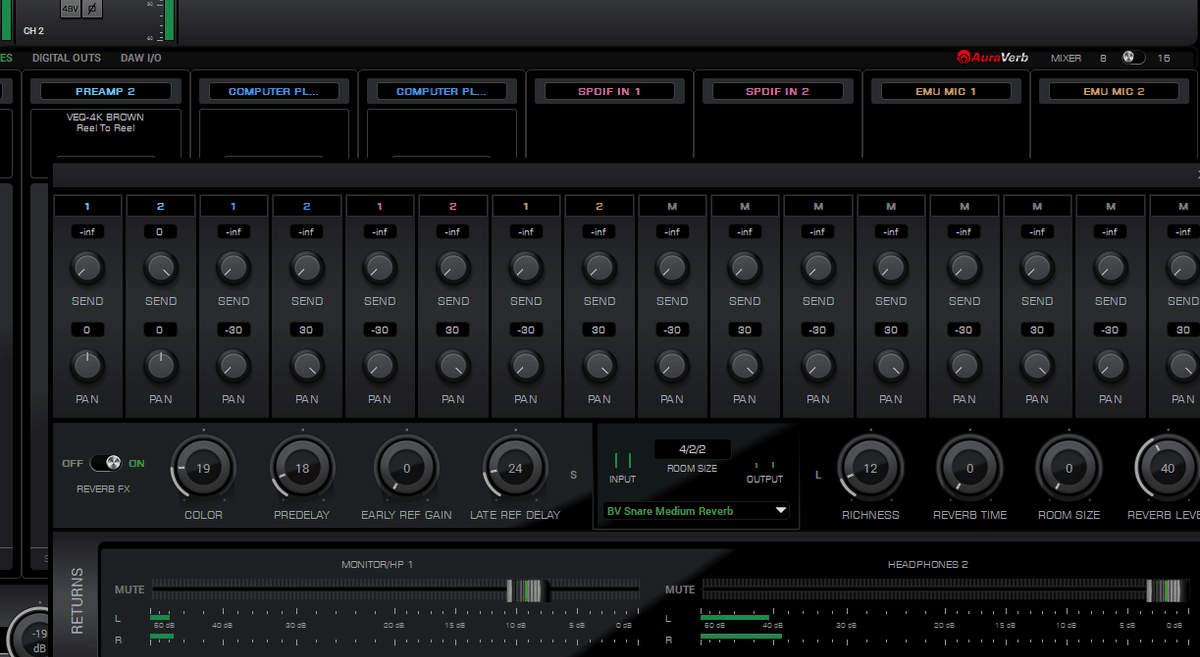1200x657 pixels.
Task: Click the REVERB TIME knob
Action: (x=969, y=468)
